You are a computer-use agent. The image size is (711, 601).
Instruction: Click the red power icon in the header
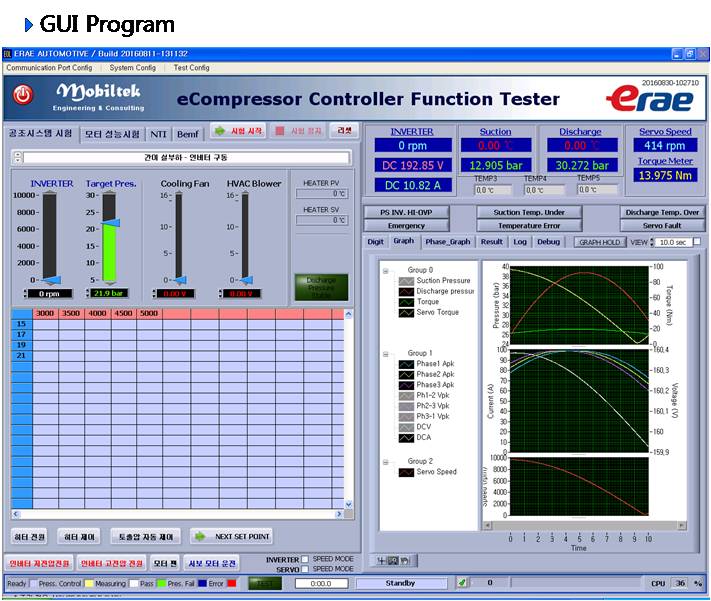coord(23,95)
